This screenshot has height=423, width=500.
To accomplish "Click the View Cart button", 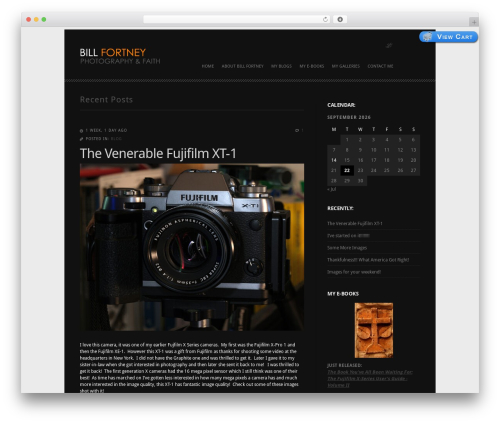I will click(x=448, y=37).
